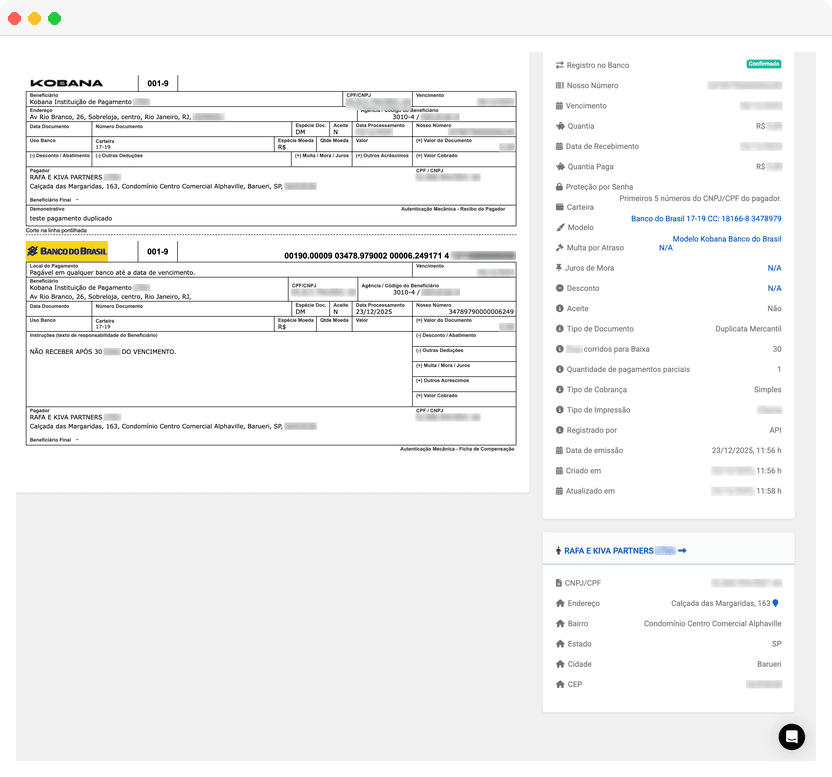Select the gavel icon for Multa por Atraso

(x=559, y=248)
